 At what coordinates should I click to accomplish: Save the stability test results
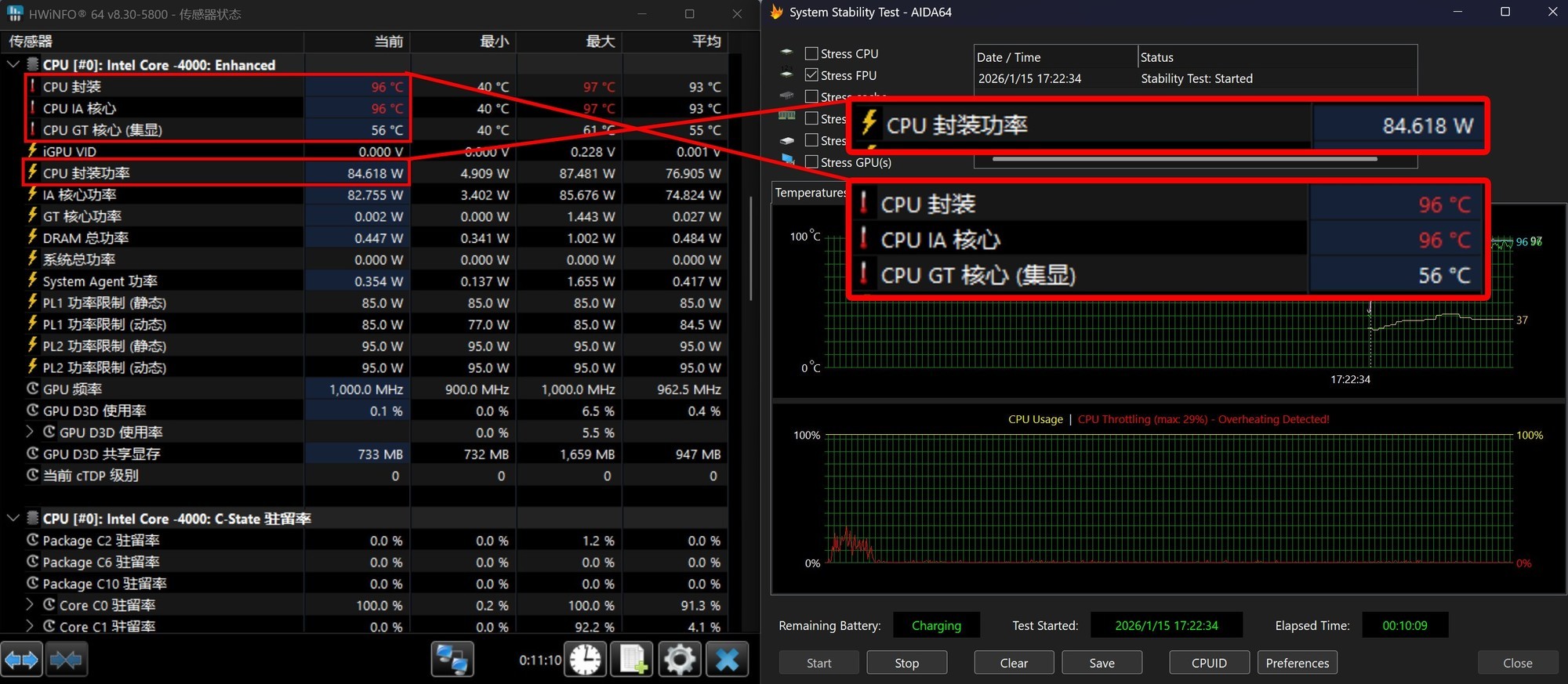point(1102,663)
